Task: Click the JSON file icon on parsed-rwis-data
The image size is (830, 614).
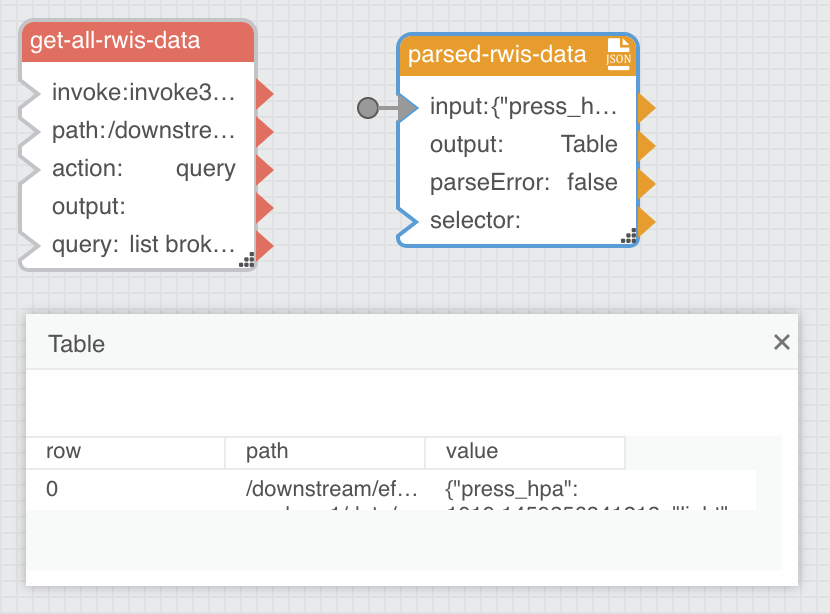Action: click(x=618, y=53)
